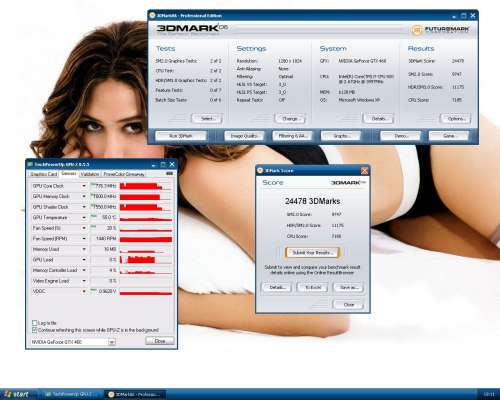
Task: Open the Windows Start button
Action: click(17, 394)
